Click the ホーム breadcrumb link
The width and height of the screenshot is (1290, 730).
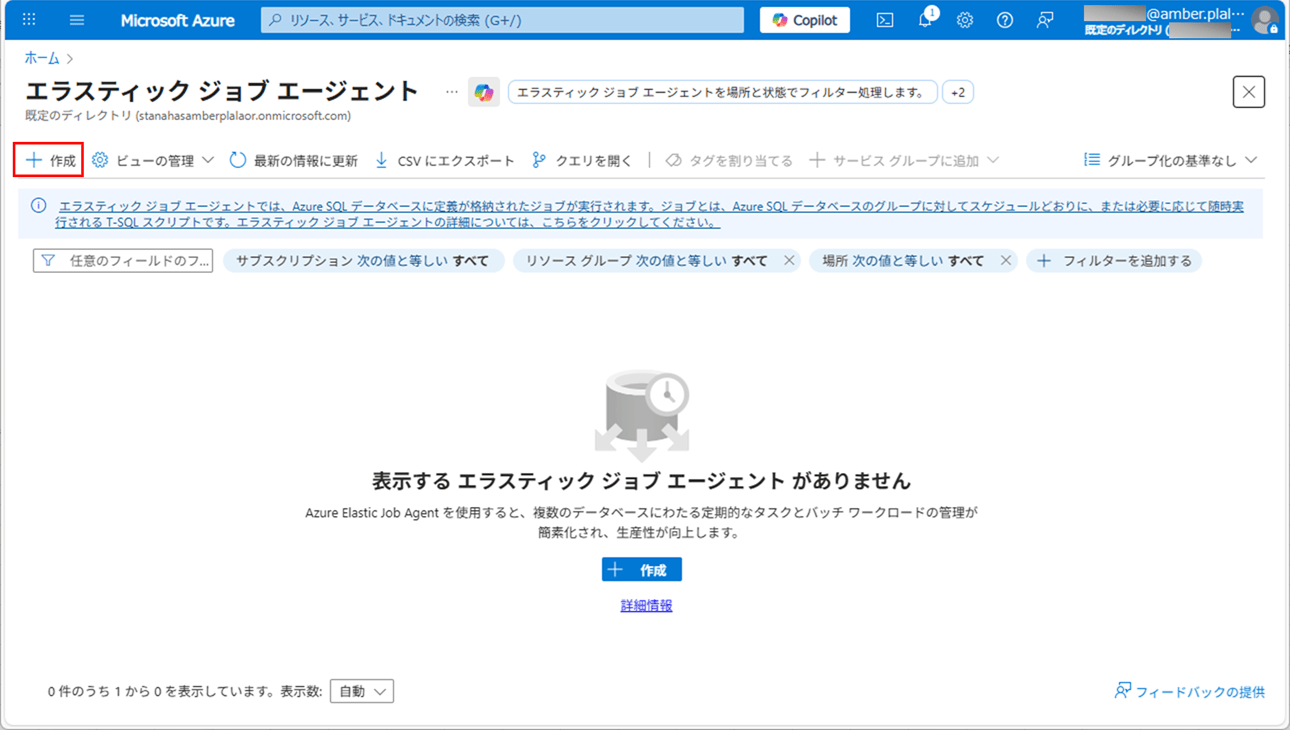[x=42, y=58]
